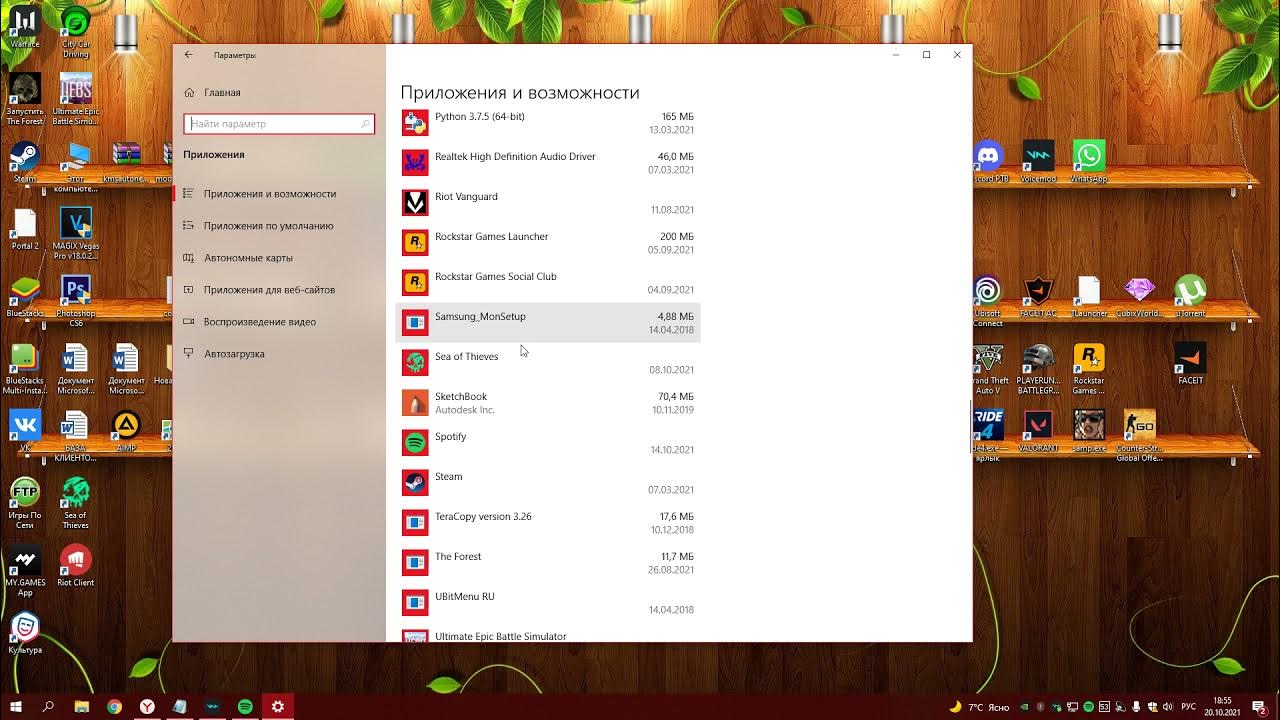Open the WhatsApp desktop shortcut
The image size is (1280, 720).
click(1089, 162)
